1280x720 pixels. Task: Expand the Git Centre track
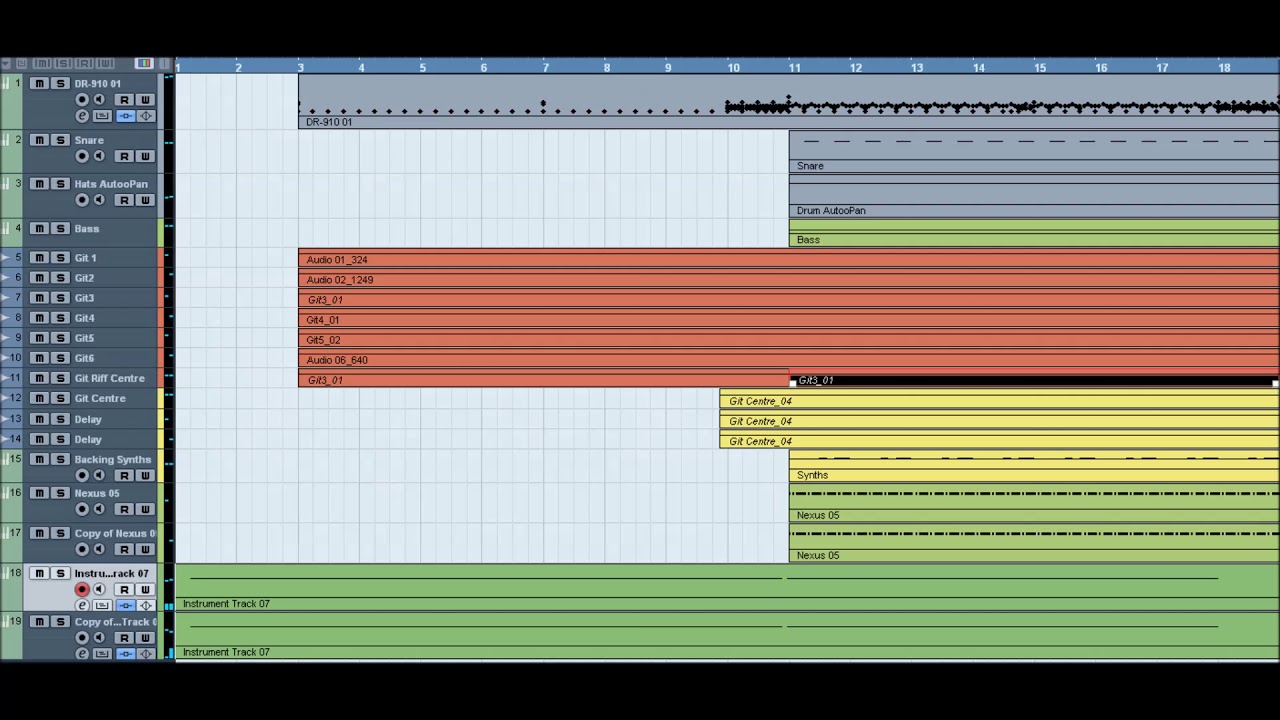point(6,398)
